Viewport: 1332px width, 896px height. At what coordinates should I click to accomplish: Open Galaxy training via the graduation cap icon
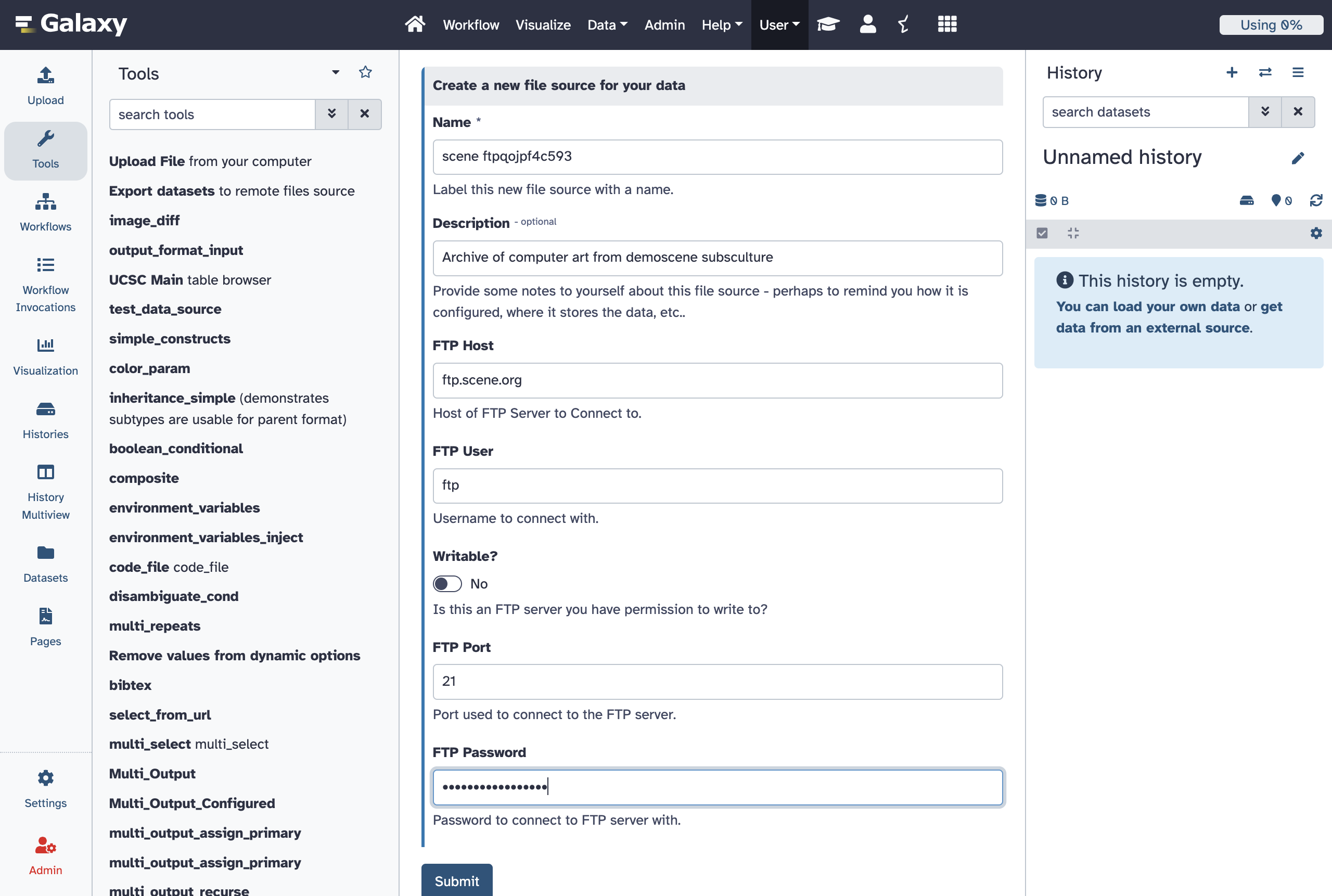(x=827, y=24)
